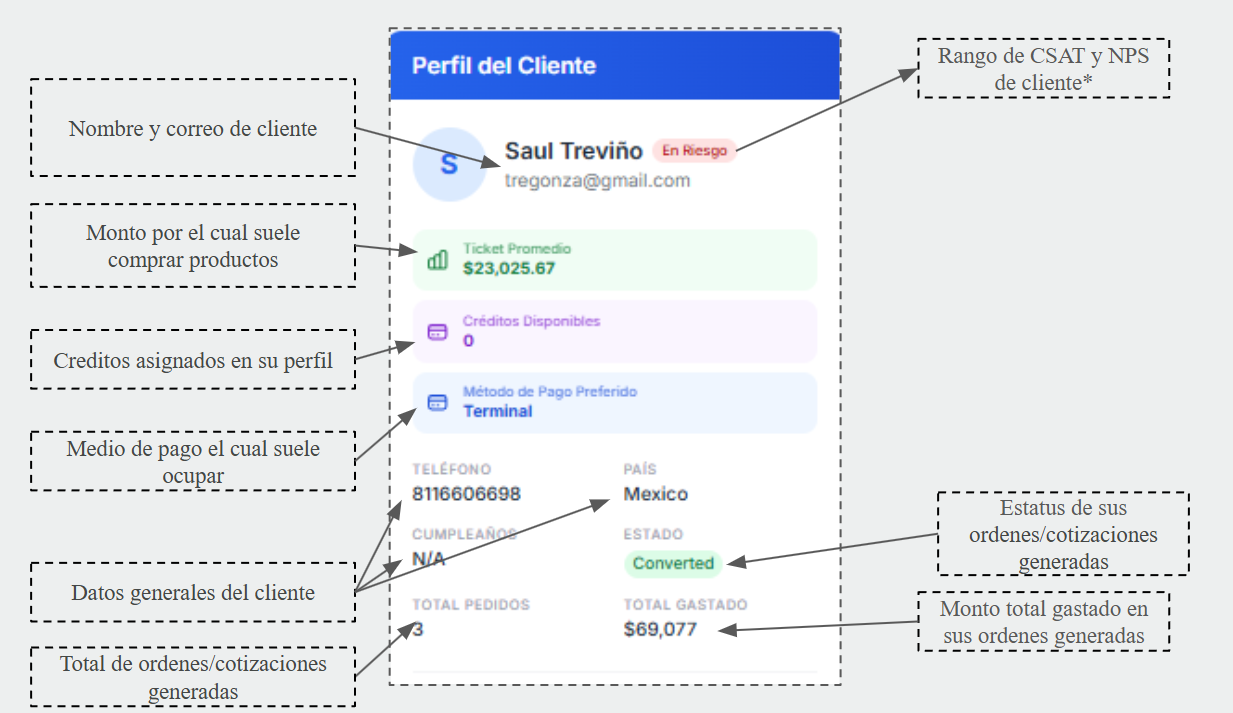
Task: Click the circular avatar with letter S
Action: click(x=448, y=165)
